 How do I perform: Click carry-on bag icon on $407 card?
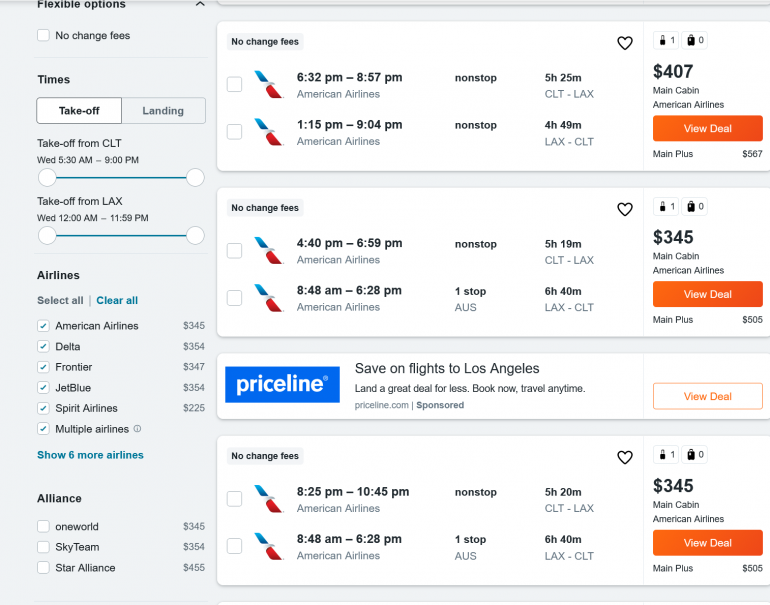pos(665,41)
